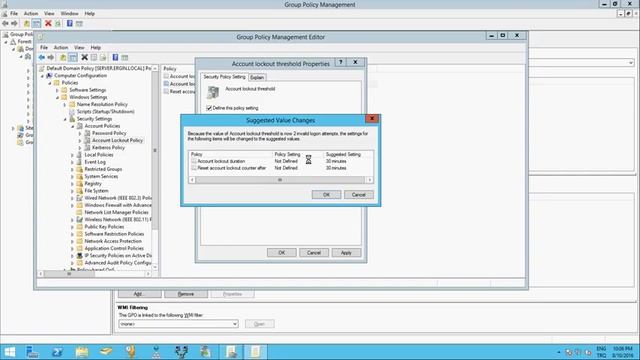Select Kerberos Policy in the tree
Screen dimensions: 640x360
(x=108, y=148)
